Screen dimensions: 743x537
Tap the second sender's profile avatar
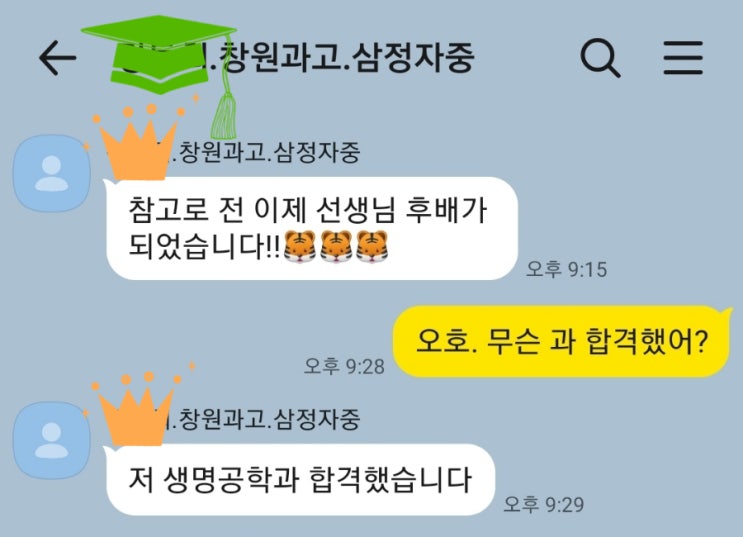click(52, 440)
